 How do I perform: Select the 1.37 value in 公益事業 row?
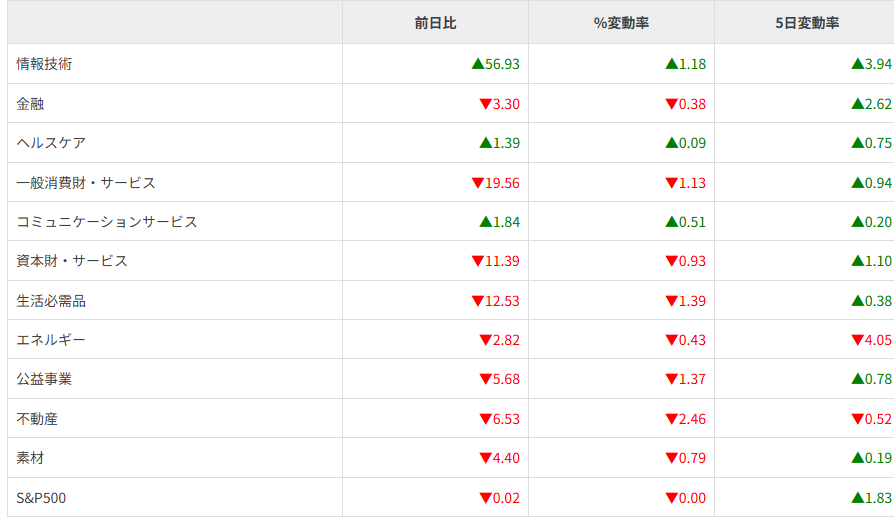(x=692, y=379)
